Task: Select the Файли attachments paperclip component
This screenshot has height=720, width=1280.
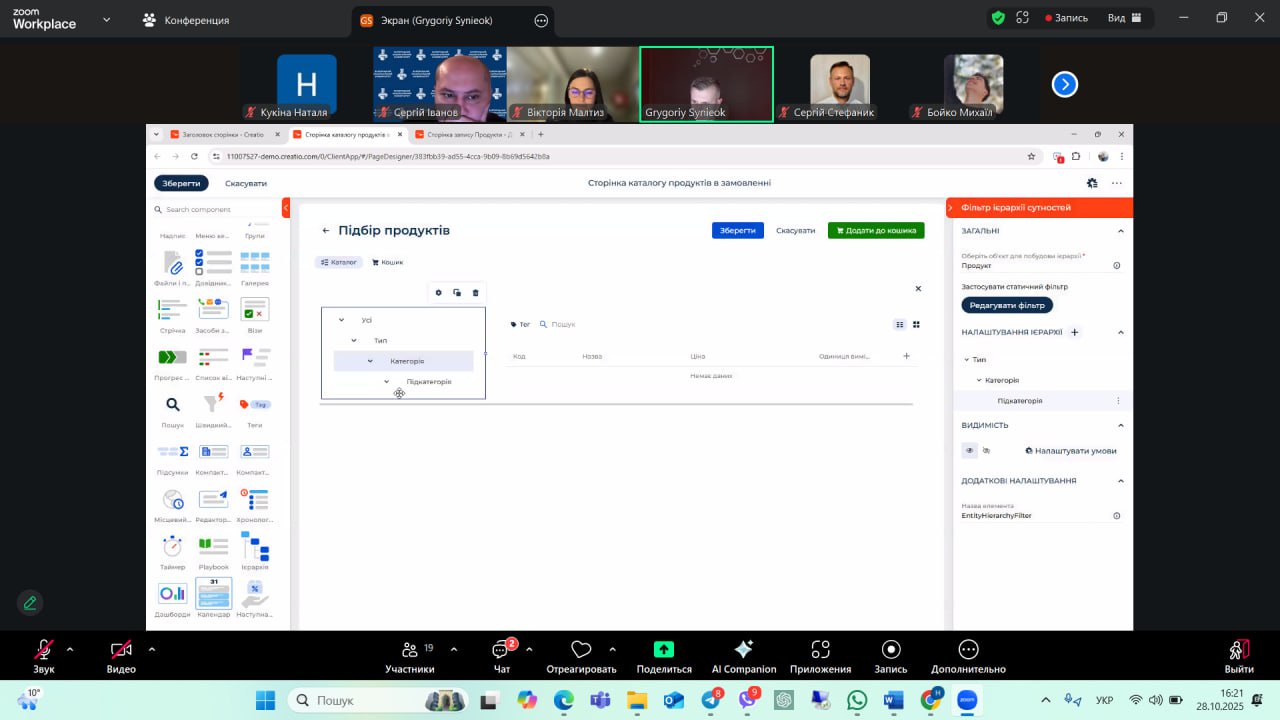Action: pyautogui.click(x=172, y=262)
